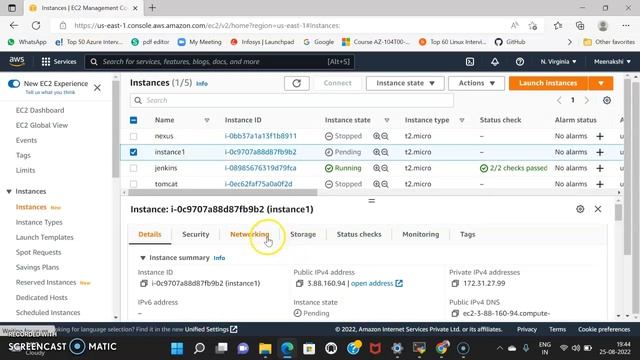Open the nexus instance ID link
The width and height of the screenshot is (640, 360).
click(260, 136)
